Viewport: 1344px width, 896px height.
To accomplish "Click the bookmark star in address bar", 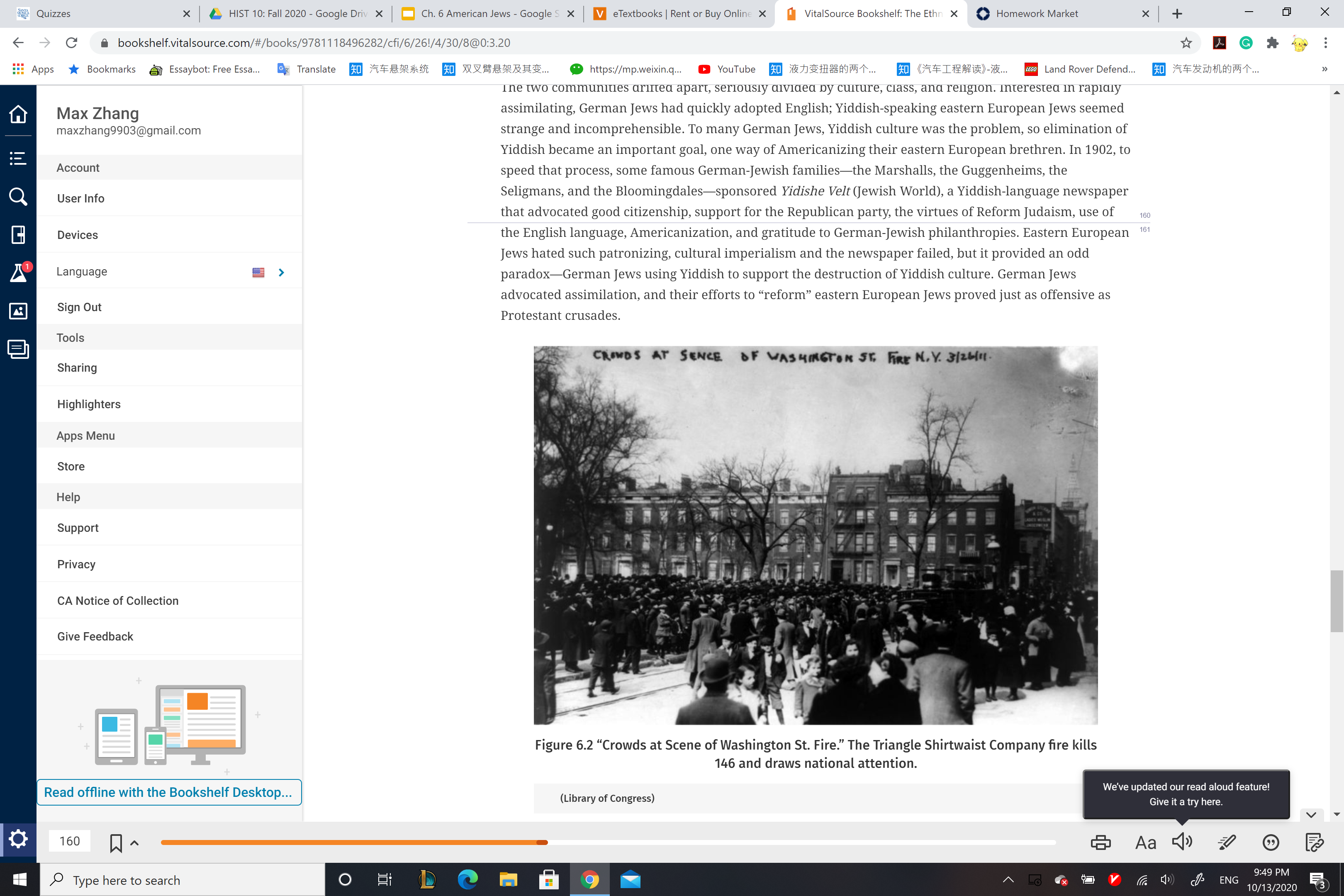I will pyautogui.click(x=1186, y=43).
